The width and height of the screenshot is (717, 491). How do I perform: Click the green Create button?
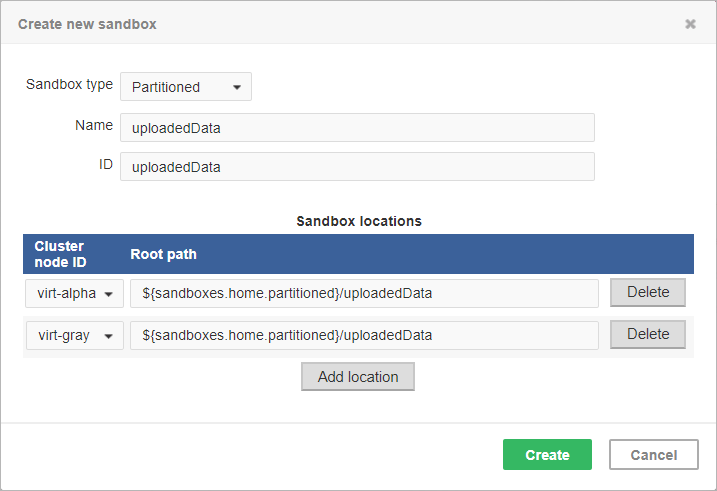click(x=547, y=455)
